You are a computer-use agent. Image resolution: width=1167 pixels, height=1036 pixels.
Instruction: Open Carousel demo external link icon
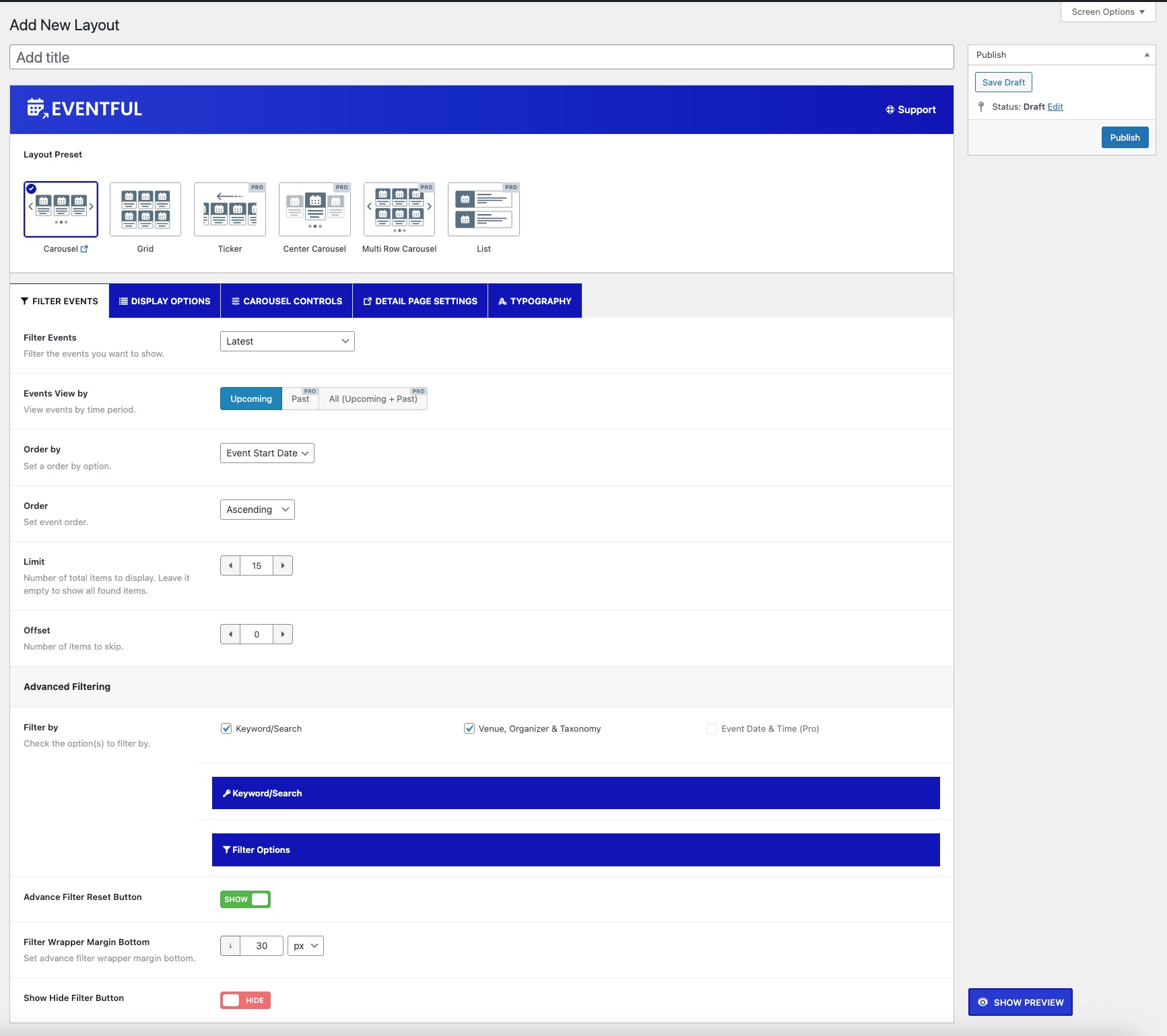[x=84, y=249]
